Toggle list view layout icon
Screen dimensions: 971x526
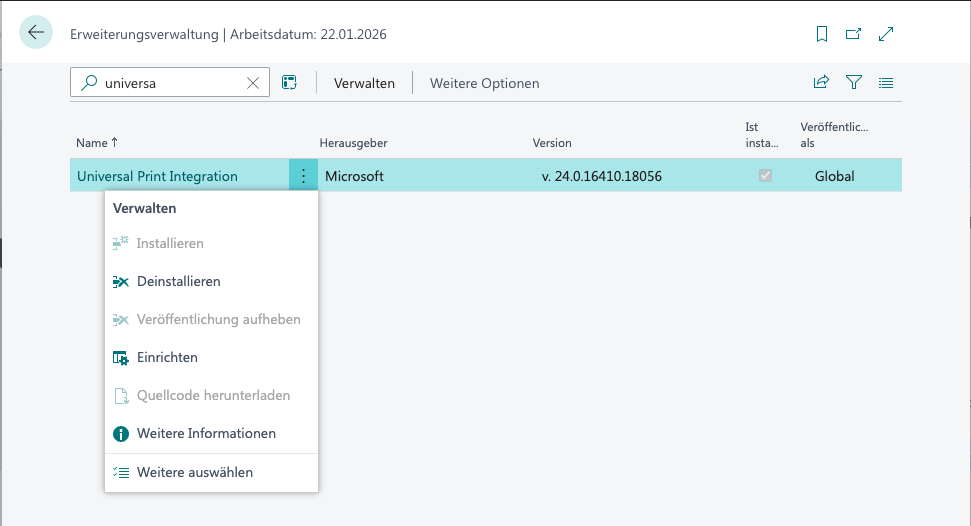[x=289, y=82]
